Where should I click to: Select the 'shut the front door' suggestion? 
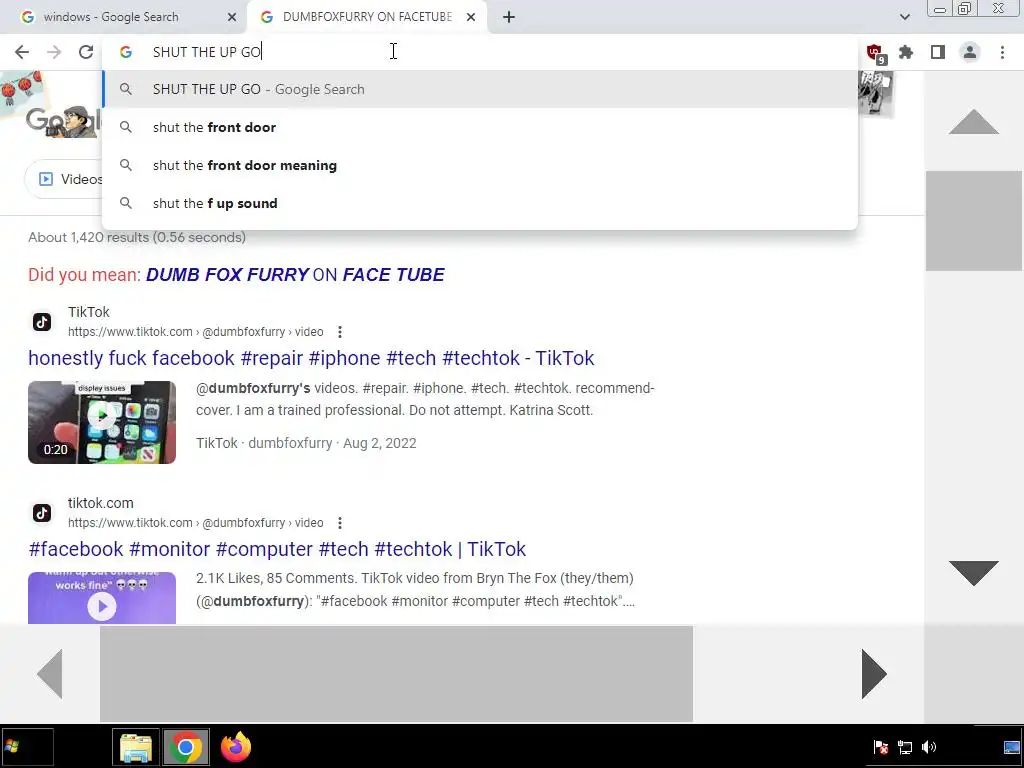tap(480, 127)
